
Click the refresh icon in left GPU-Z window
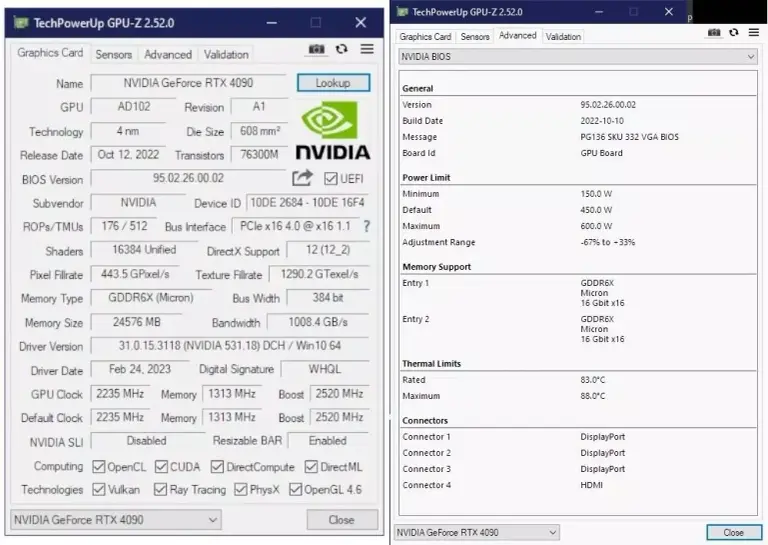341,49
